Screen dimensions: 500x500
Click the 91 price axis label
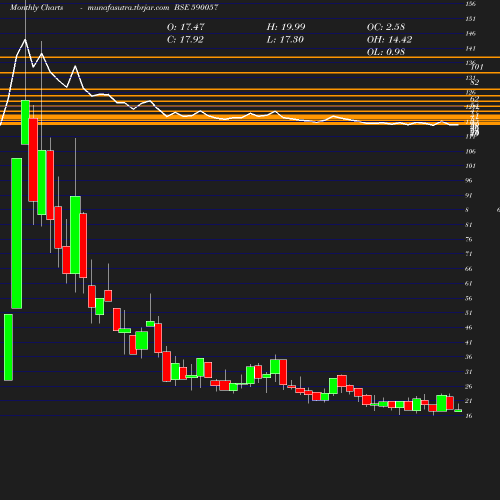point(469,195)
